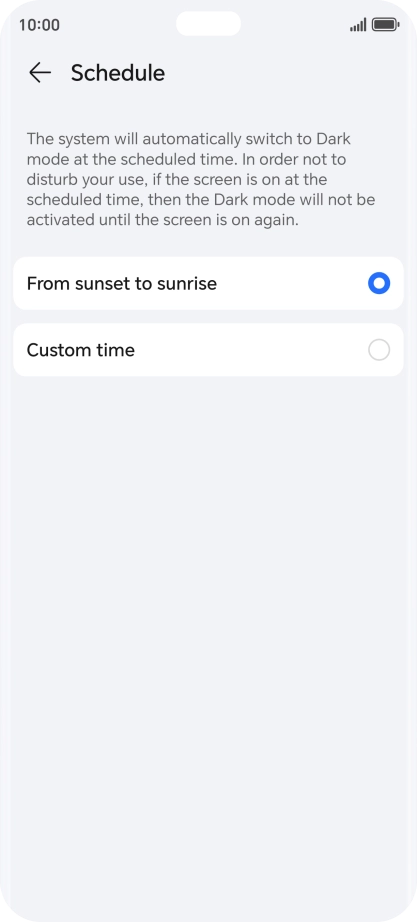The height and width of the screenshot is (922, 417).
Task: Tap the white card containing sunset option
Action: coord(208,283)
